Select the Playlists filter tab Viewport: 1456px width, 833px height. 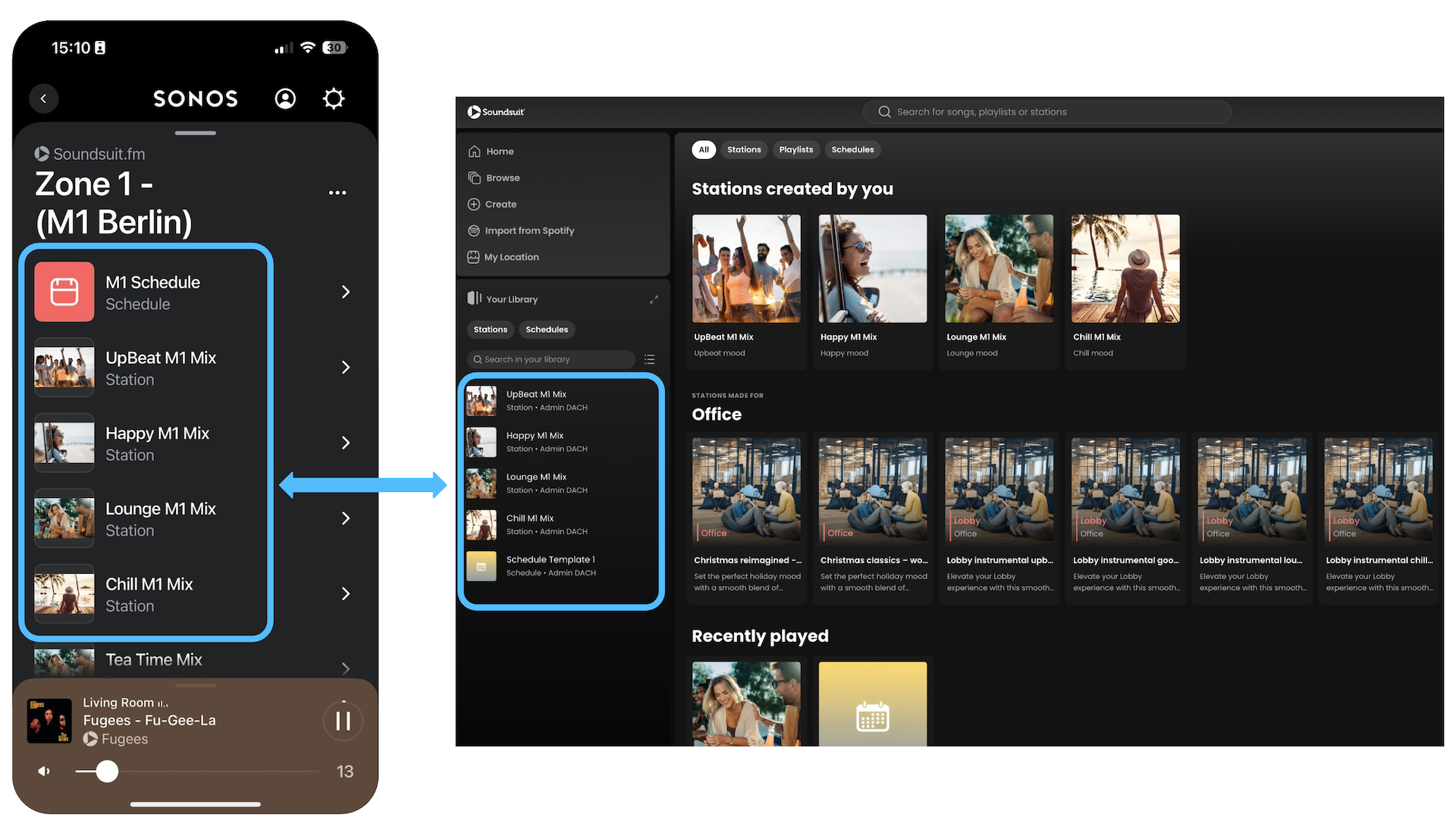tap(796, 150)
